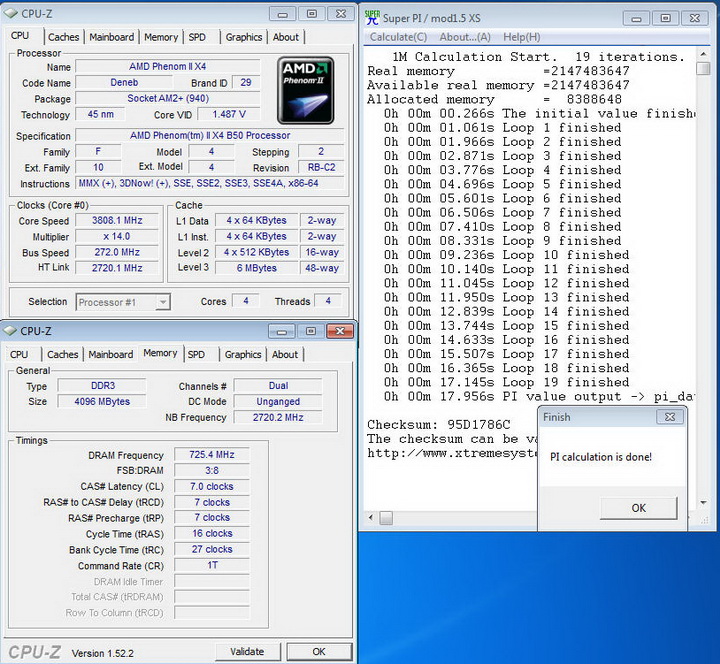Click the FSB:DRAM value 3:8
This screenshot has height=664, width=720.
tap(212, 471)
